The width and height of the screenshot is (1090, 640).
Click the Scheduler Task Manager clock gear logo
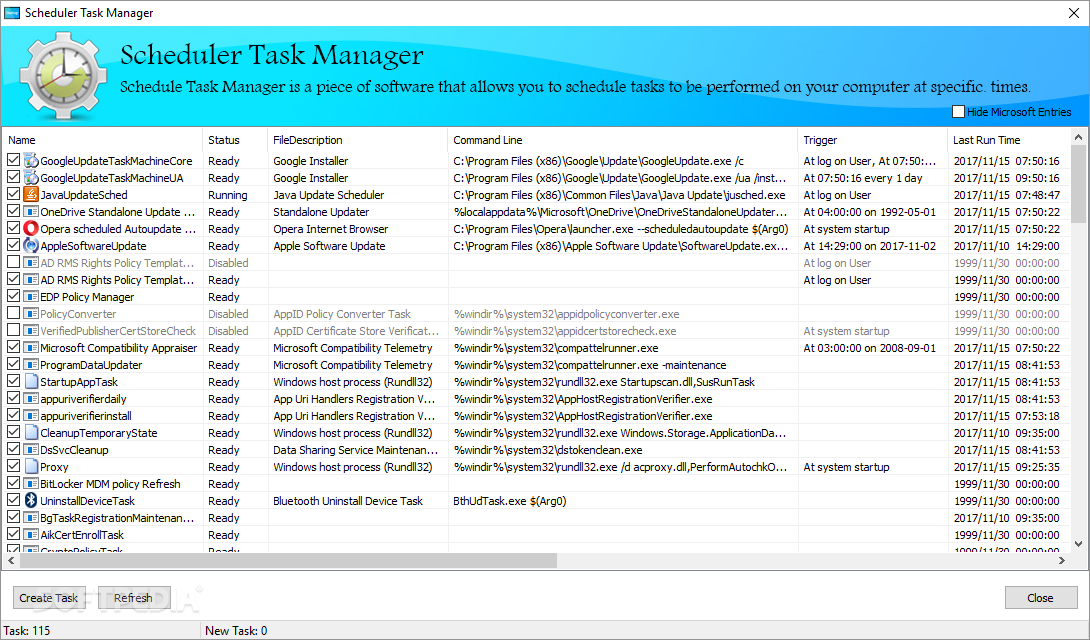click(x=63, y=76)
